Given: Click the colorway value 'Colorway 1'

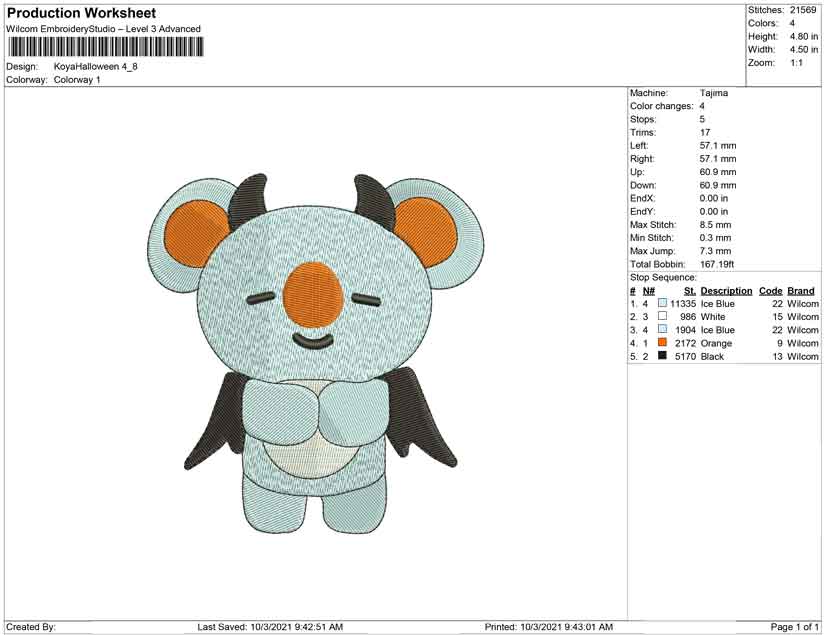Looking at the screenshot, I should point(77,80).
